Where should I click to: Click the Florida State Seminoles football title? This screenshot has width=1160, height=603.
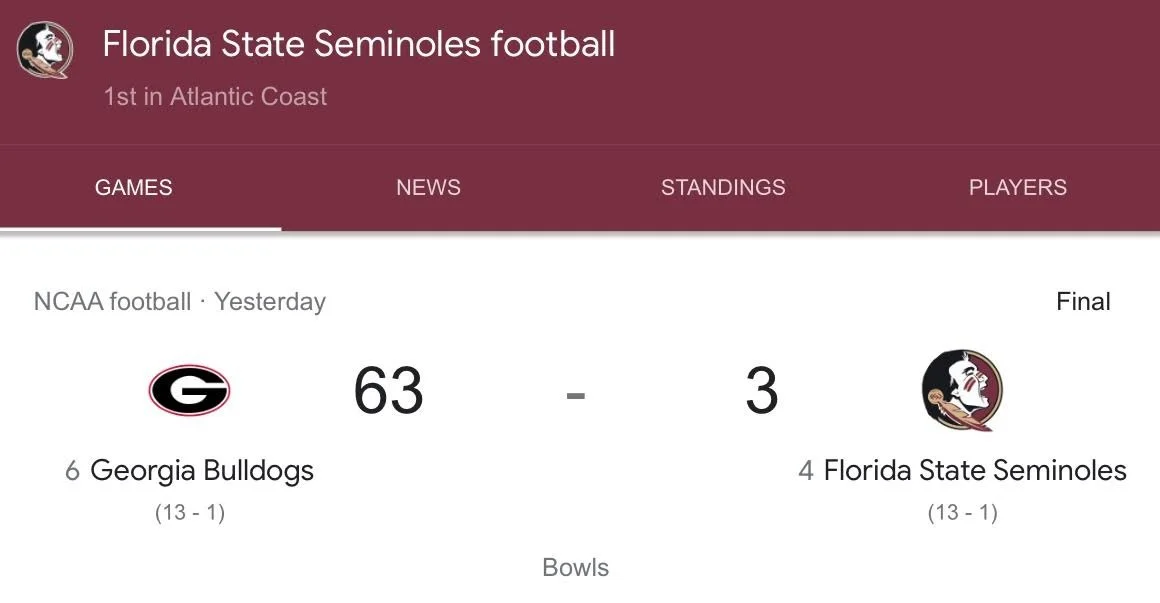359,44
